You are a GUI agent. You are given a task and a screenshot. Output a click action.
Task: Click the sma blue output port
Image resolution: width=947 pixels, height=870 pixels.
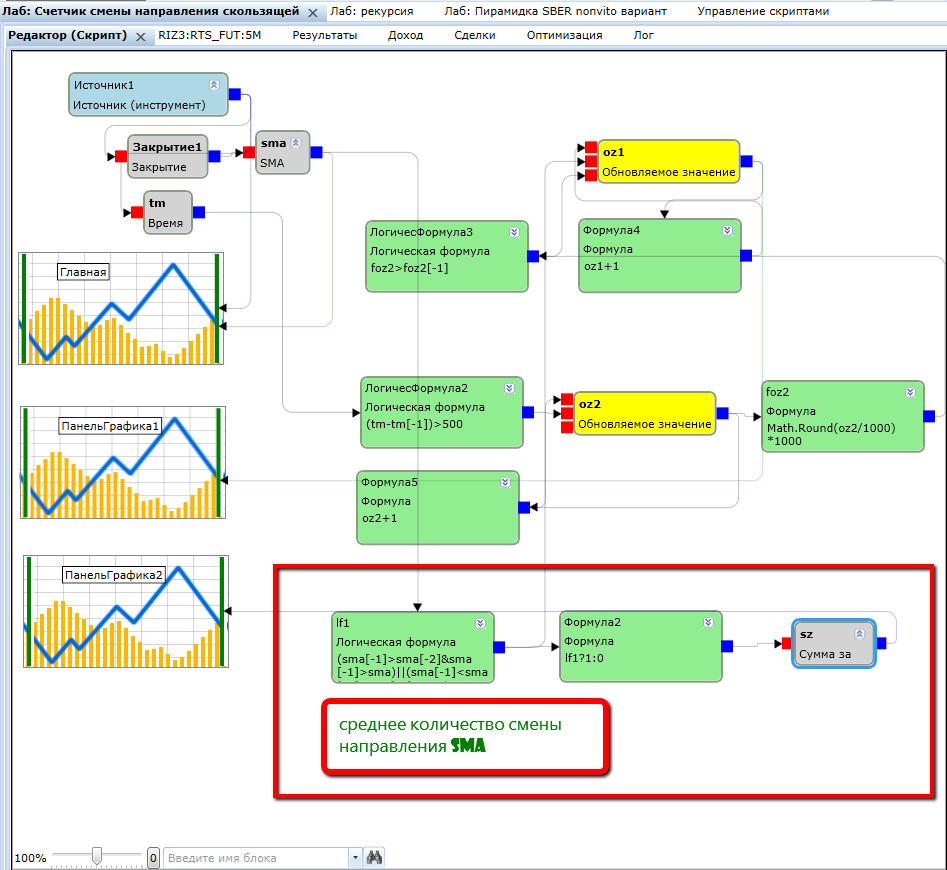[316, 153]
